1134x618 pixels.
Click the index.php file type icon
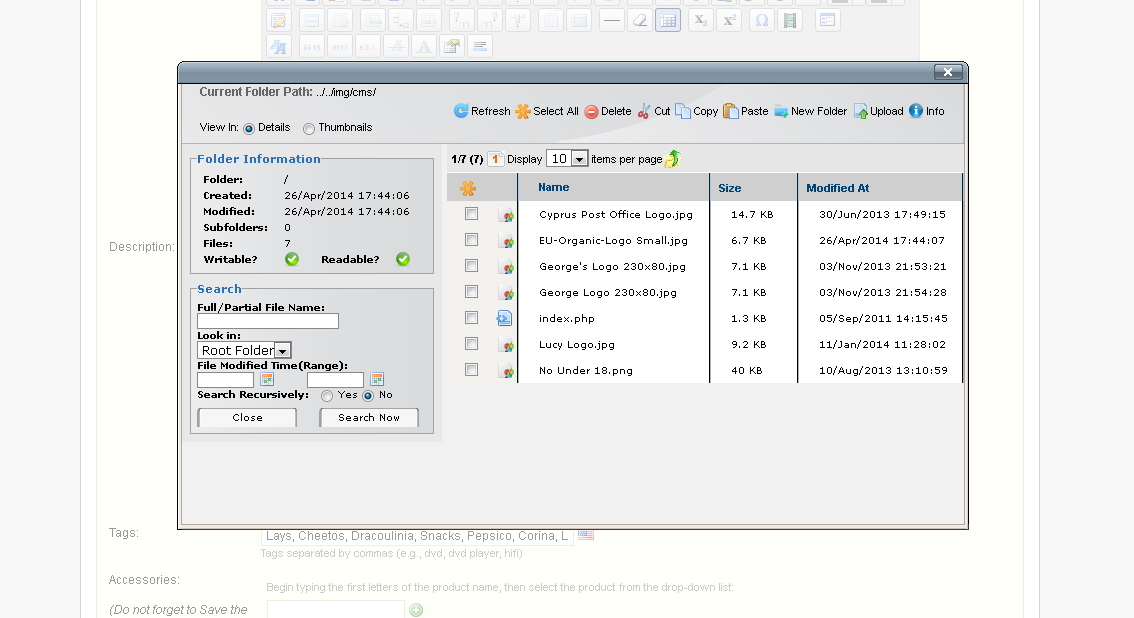tap(504, 318)
